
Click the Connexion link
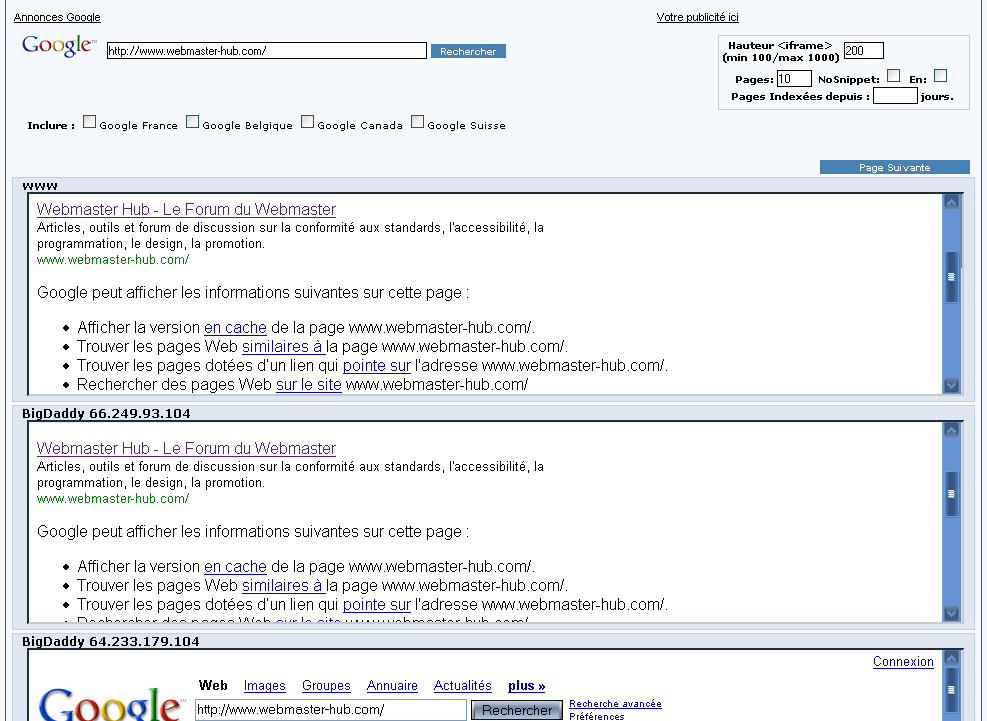[x=903, y=661]
